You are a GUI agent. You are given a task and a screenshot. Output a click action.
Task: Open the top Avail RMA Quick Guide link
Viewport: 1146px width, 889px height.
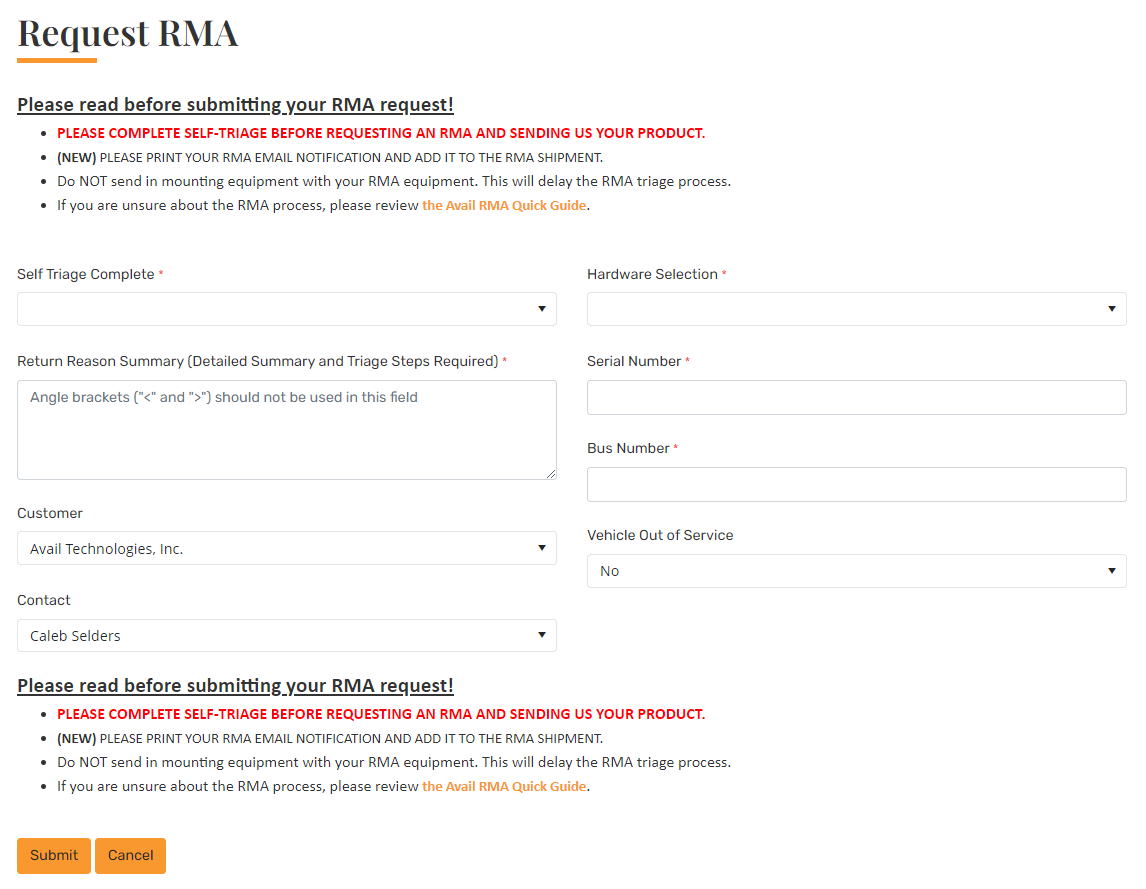[504, 205]
